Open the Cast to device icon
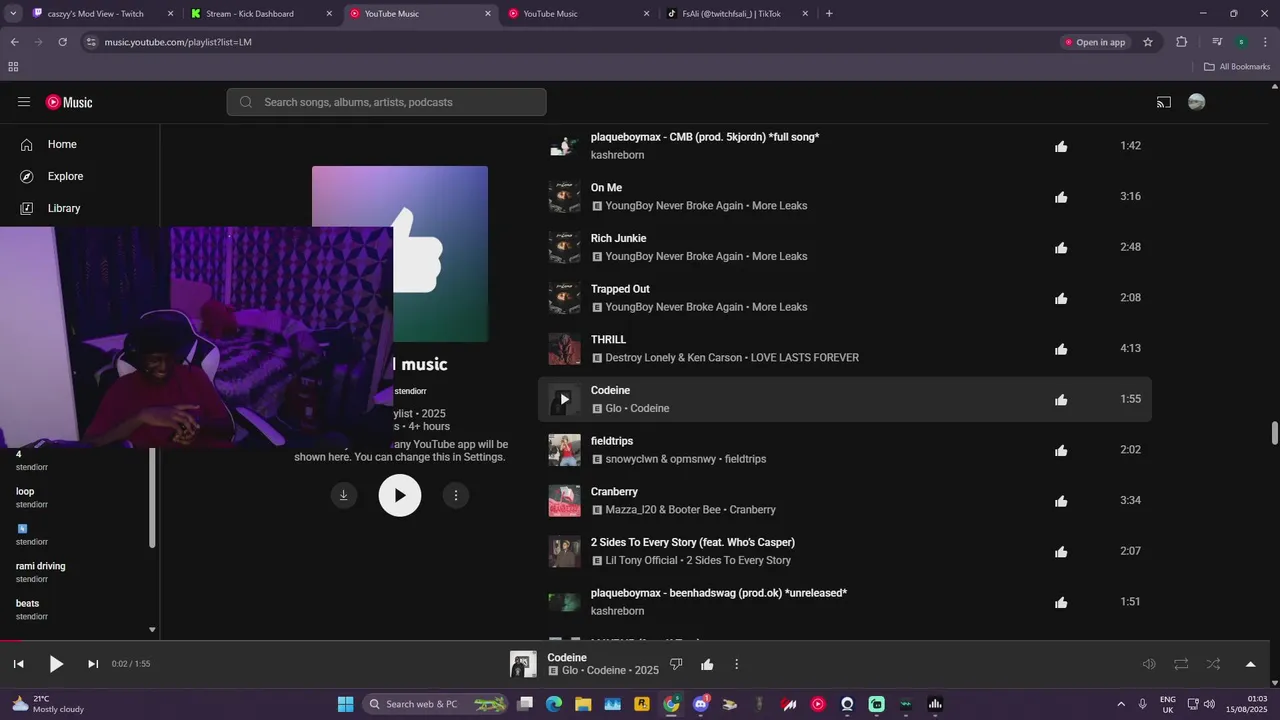The image size is (1280, 720). [1164, 102]
